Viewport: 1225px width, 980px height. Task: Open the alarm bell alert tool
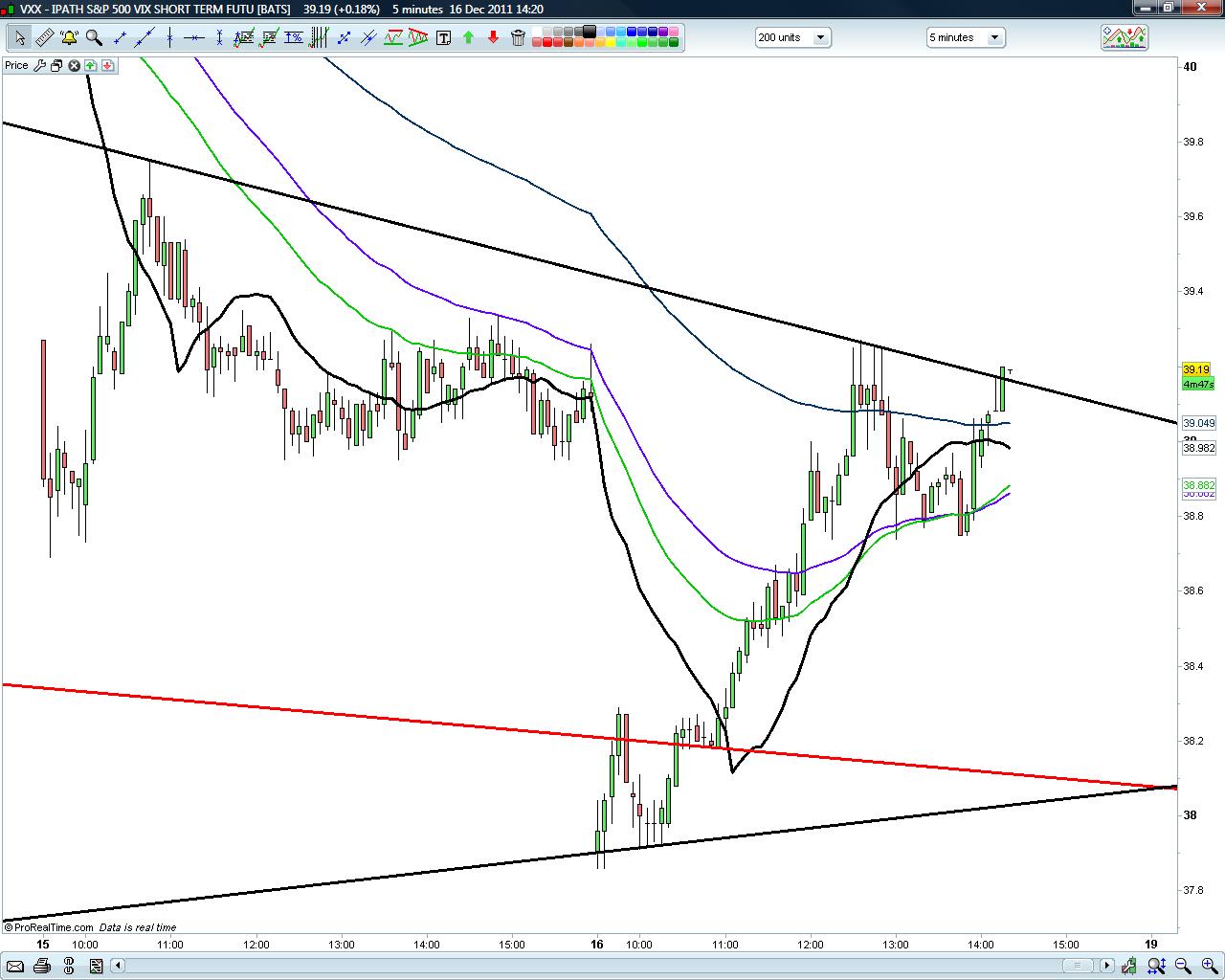[x=69, y=38]
